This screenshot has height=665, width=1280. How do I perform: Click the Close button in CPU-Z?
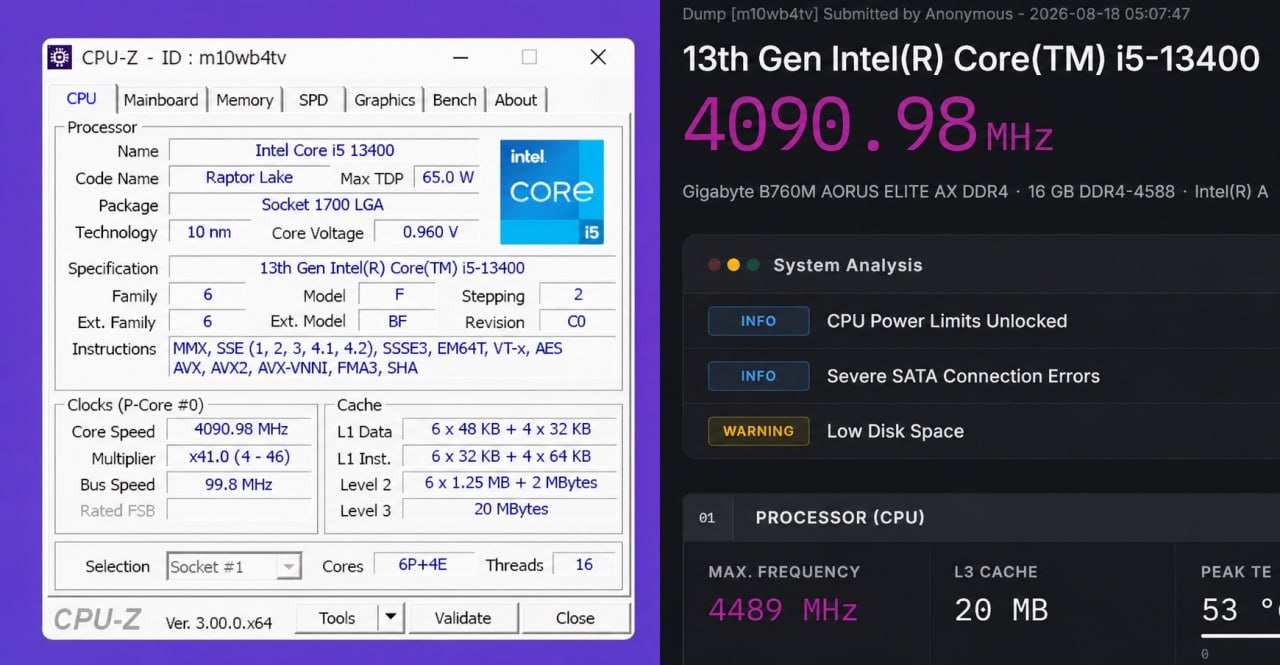pyautogui.click(x=575, y=618)
